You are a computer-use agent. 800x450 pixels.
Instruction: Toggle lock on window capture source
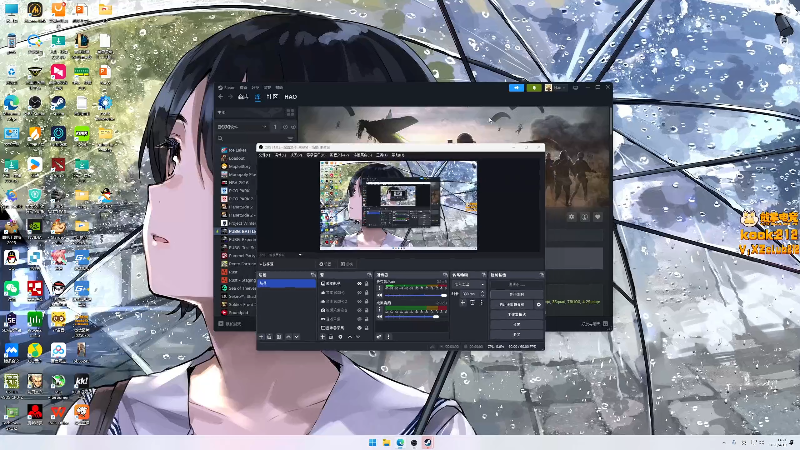coord(366,328)
